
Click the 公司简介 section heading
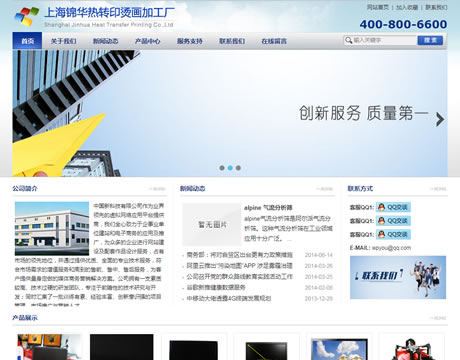(x=25, y=189)
